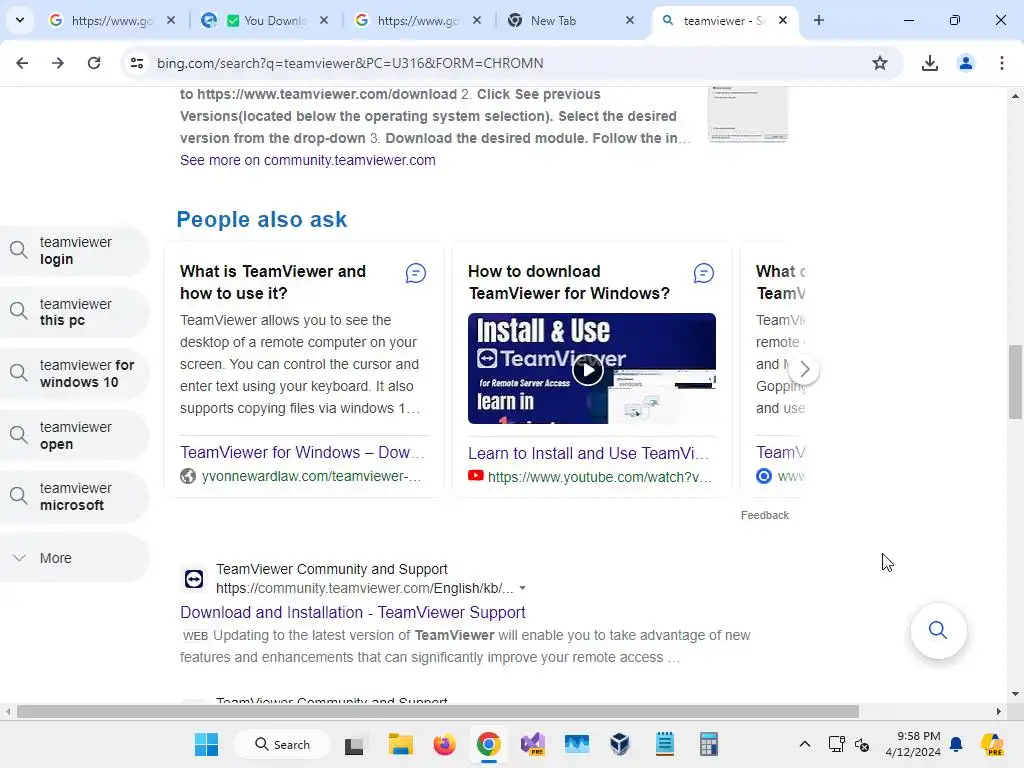Click scroll-down arrow on vertical scrollbar

point(1015,694)
